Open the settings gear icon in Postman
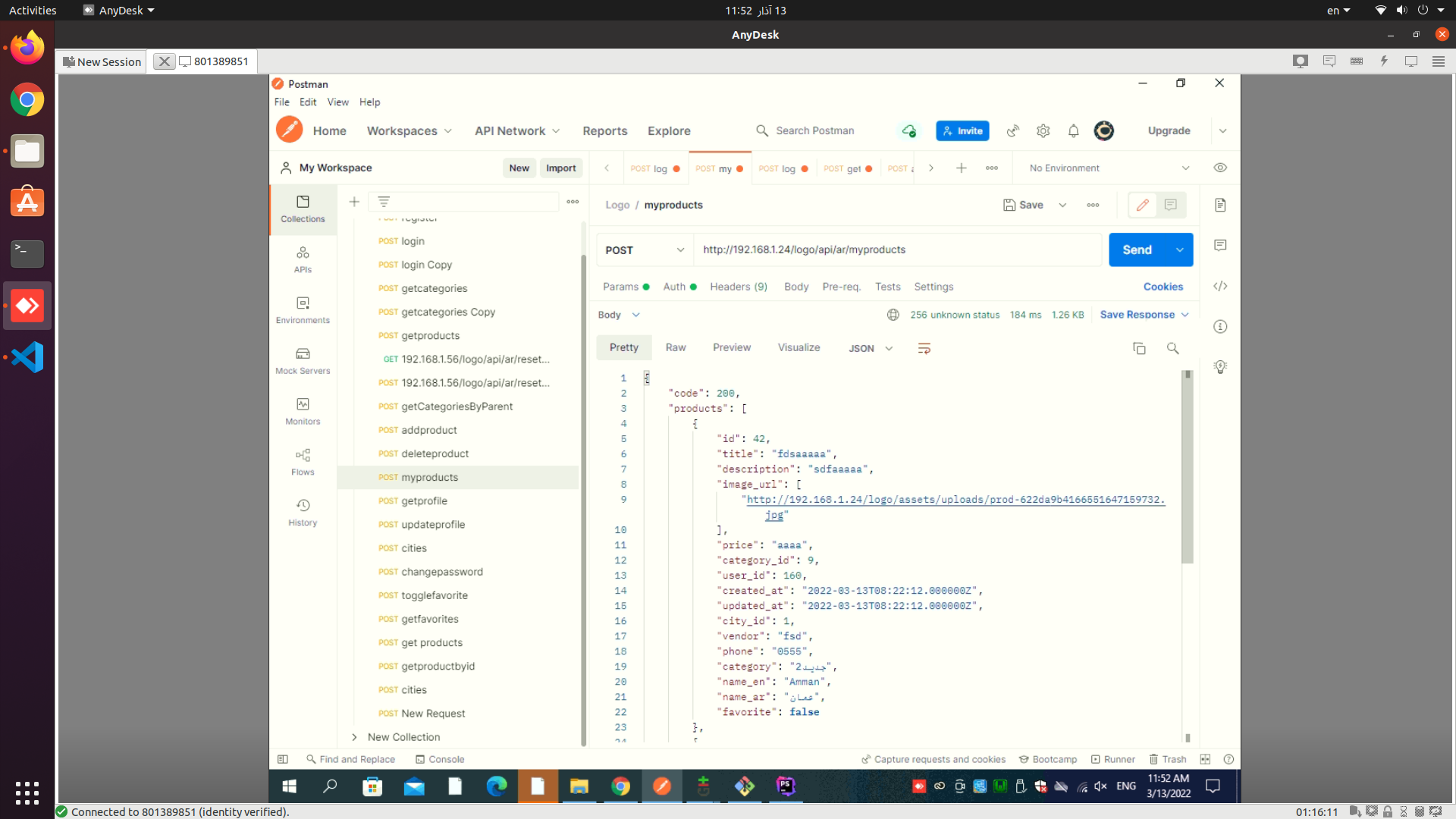Viewport: 1456px width, 819px height. pyautogui.click(x=1043, y=130)
